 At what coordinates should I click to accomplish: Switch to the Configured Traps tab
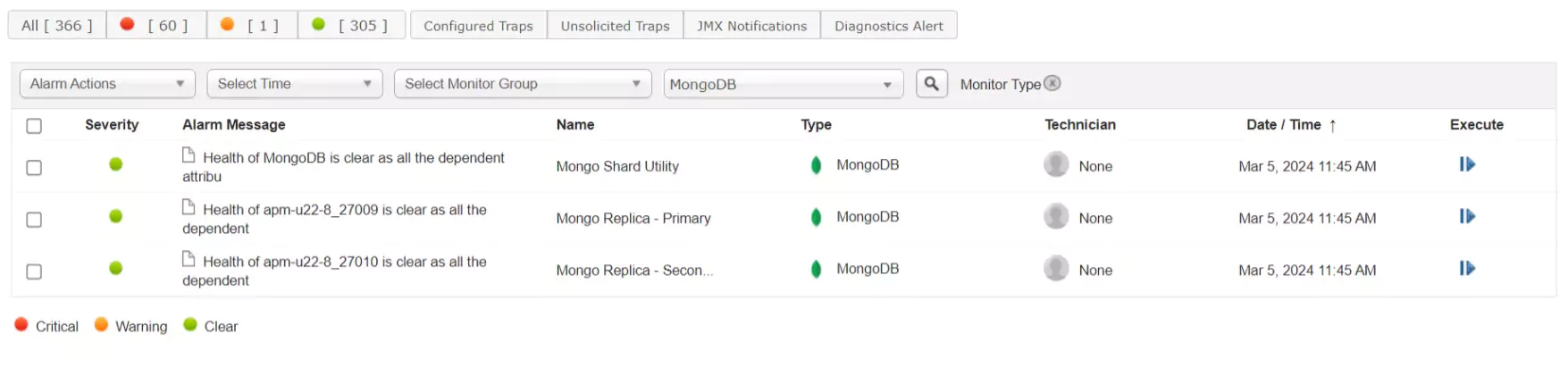pyautogui.click(x=478, y=26)
